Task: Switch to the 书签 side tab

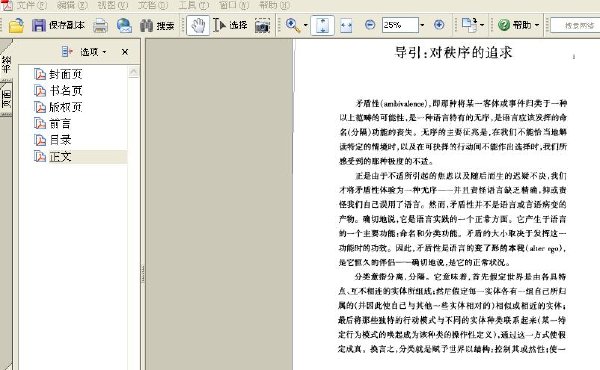Action: click(x=6, y=64)
